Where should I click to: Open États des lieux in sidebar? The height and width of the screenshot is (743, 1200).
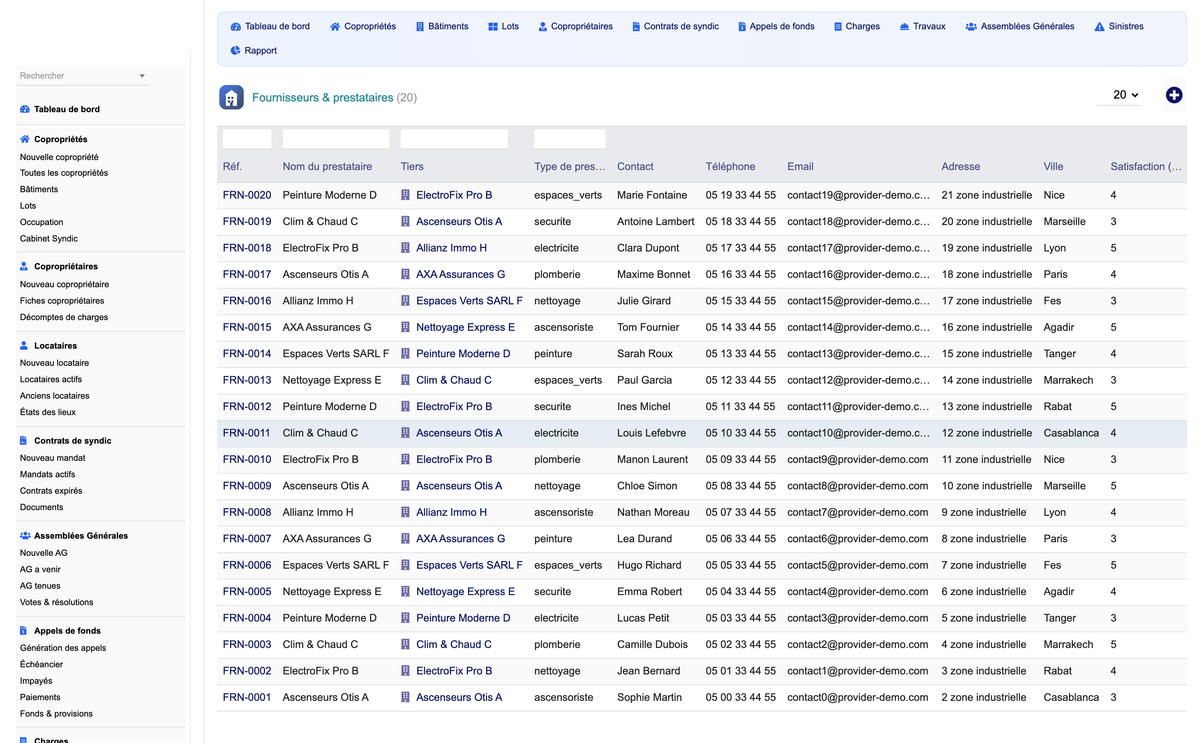click(48, 412)
